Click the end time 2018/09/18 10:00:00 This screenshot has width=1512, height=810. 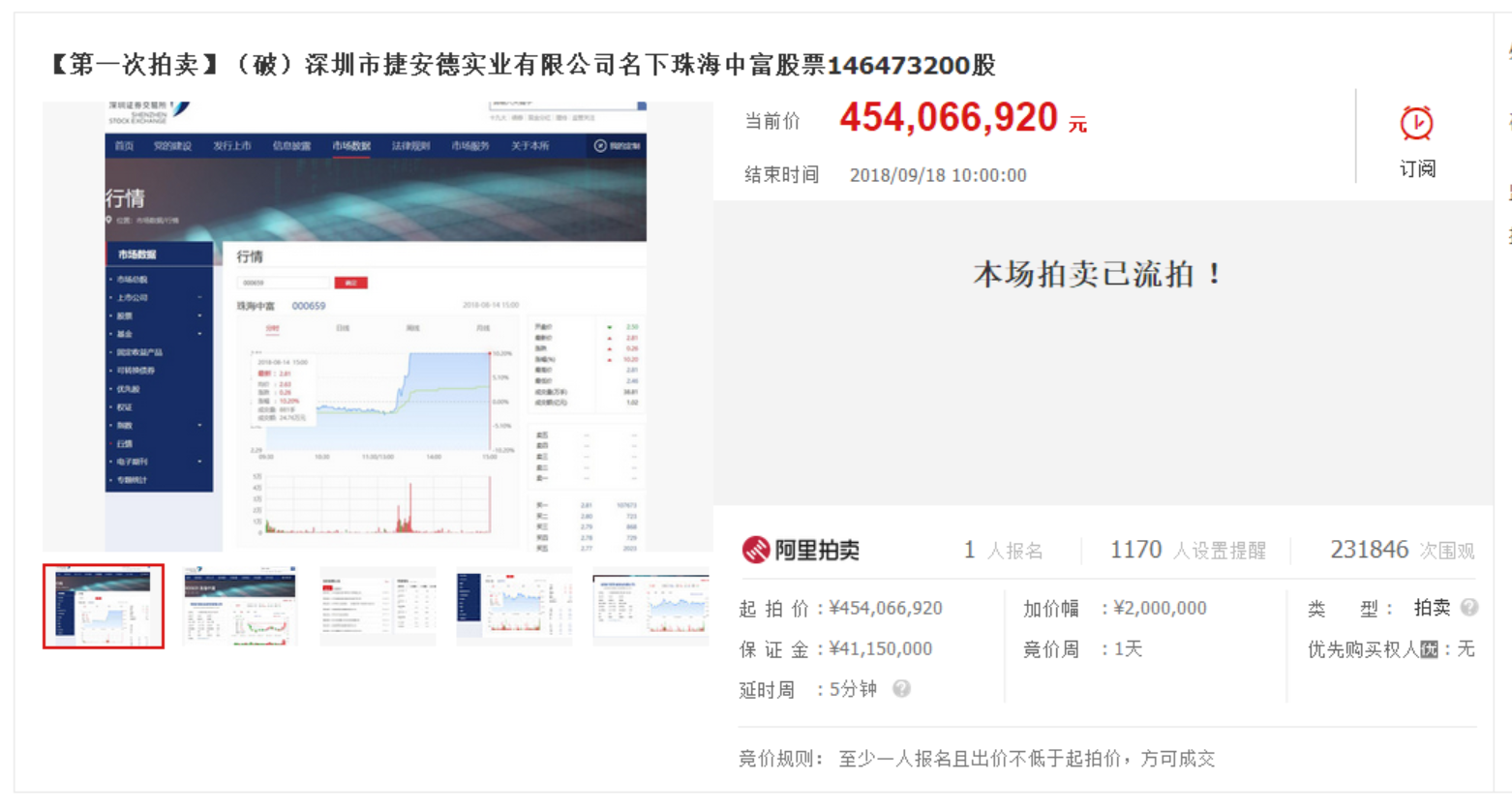(938, 175)
